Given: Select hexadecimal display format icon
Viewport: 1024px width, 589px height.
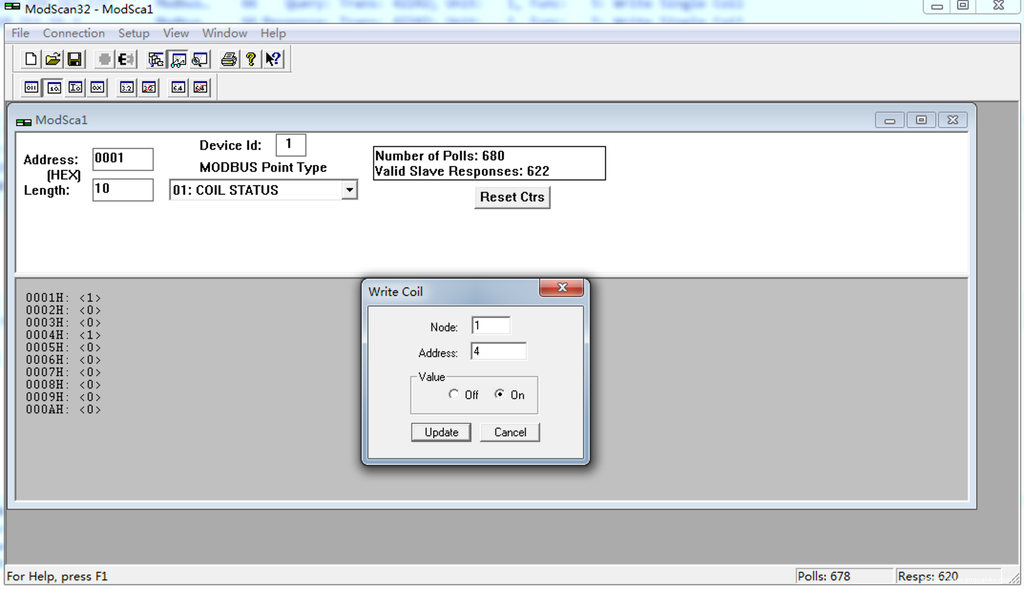Looking at the screenshot, I should pyautogui.click(x=97, y=88).
